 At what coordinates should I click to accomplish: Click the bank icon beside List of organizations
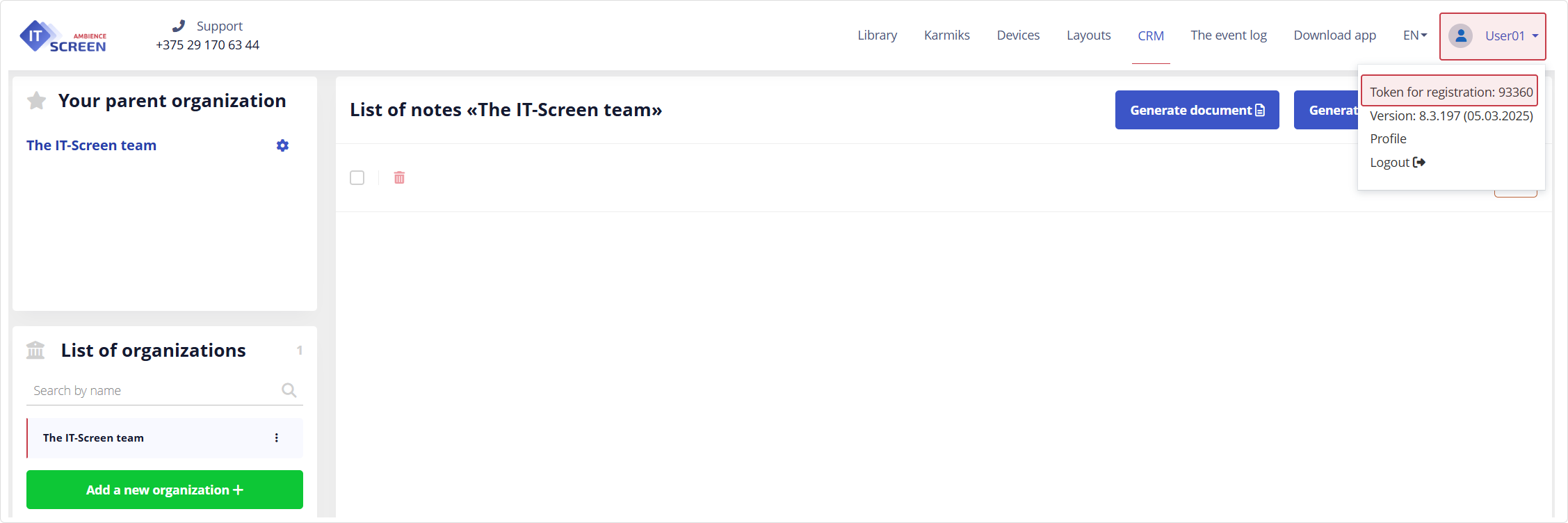35,350
